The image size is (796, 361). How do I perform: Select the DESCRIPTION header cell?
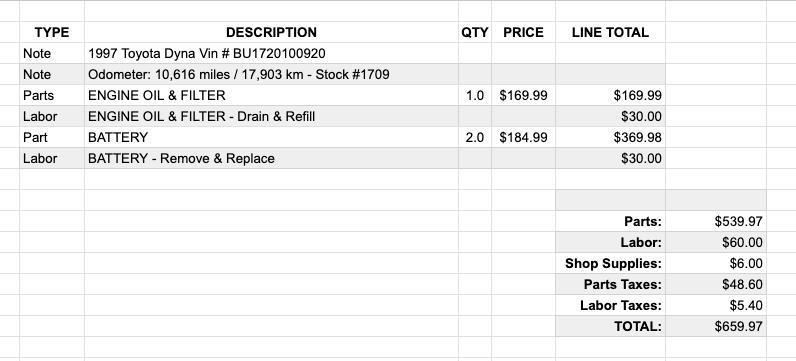coord(271,32)
